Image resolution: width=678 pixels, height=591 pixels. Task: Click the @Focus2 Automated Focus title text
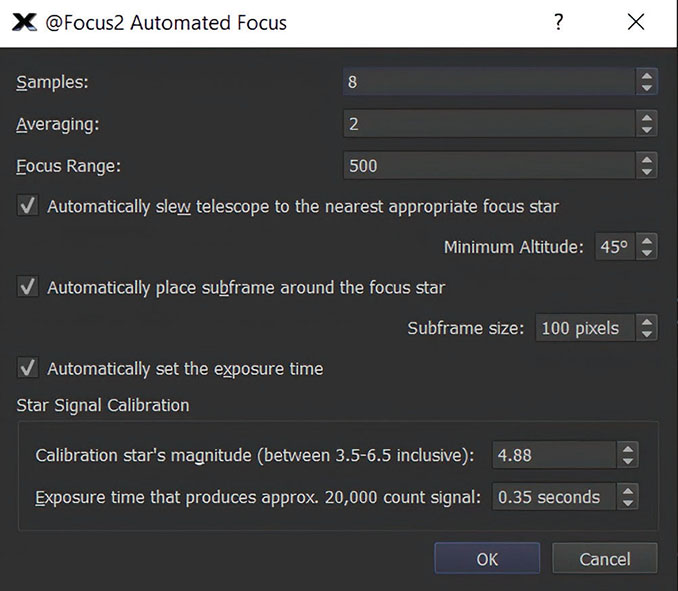tap(166, 22)
